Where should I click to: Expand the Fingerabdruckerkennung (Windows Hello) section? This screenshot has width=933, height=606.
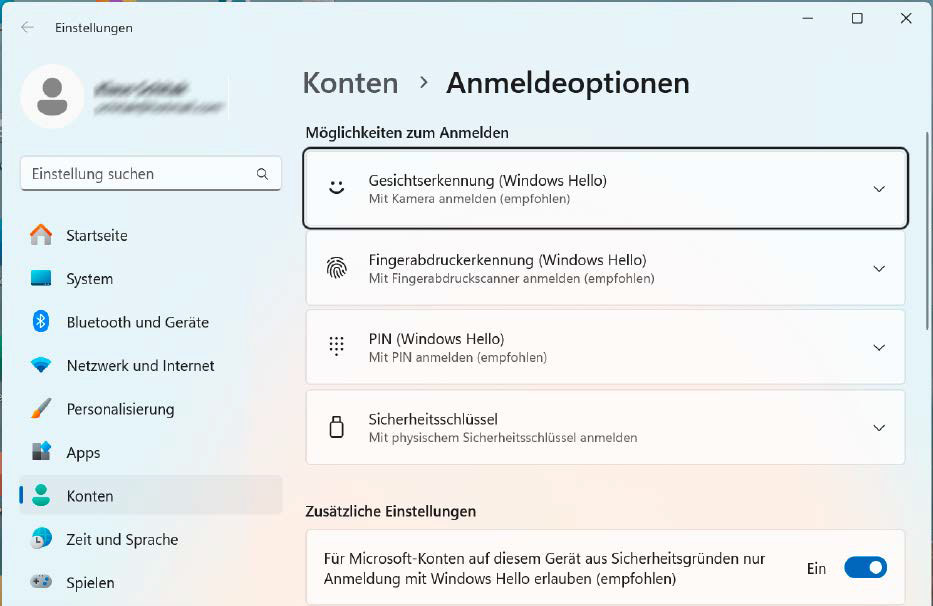coord(879,268)
